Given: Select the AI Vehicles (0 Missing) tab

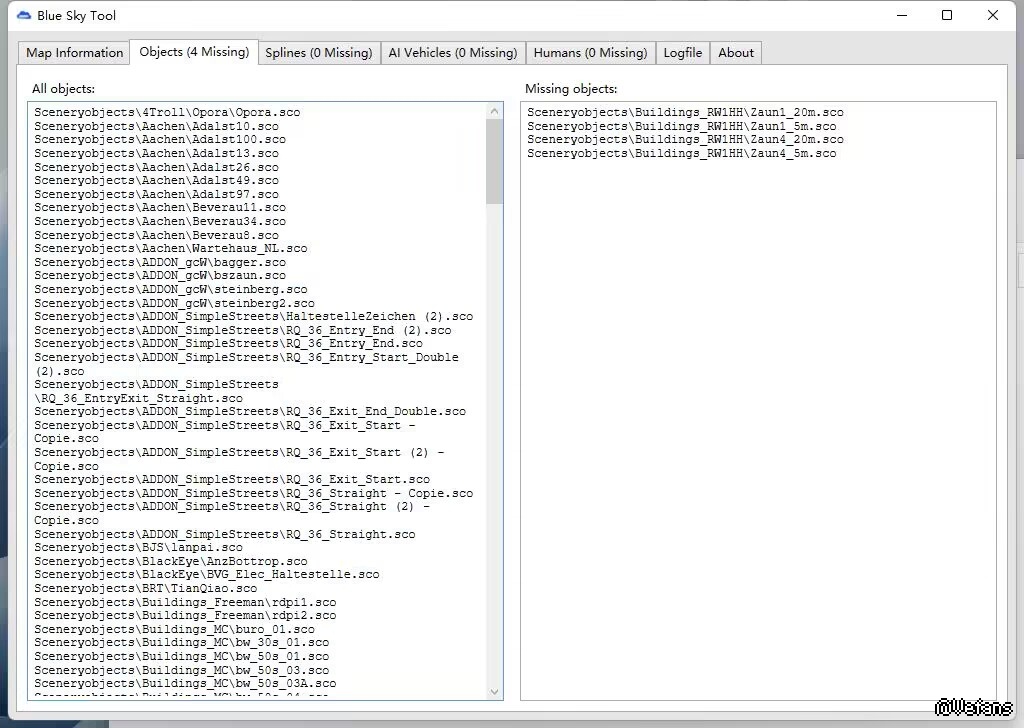Looking at the screenshot, I should click(x=452, y=53).
